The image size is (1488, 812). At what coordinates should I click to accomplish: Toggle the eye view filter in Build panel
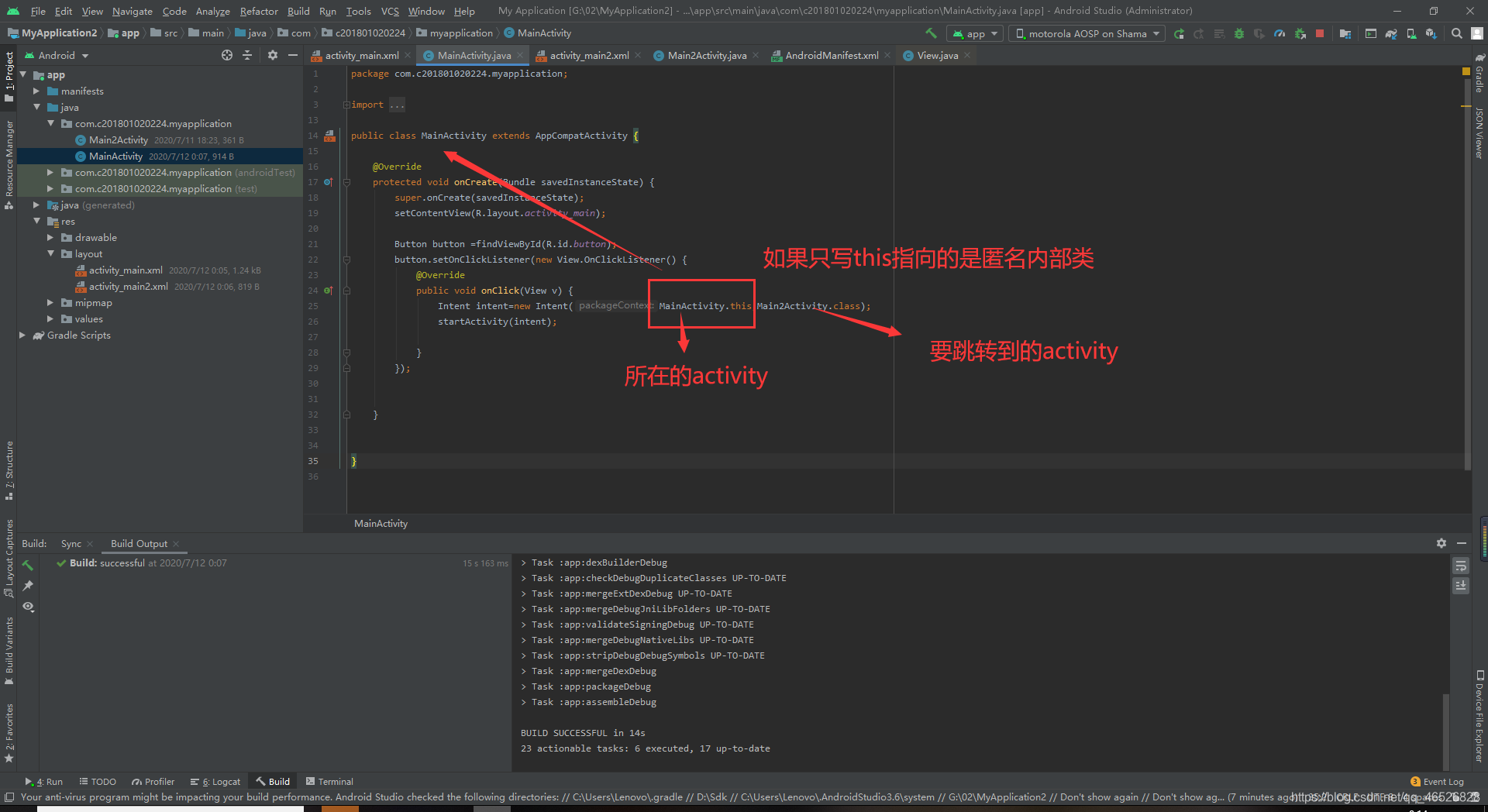click(28, 607)
